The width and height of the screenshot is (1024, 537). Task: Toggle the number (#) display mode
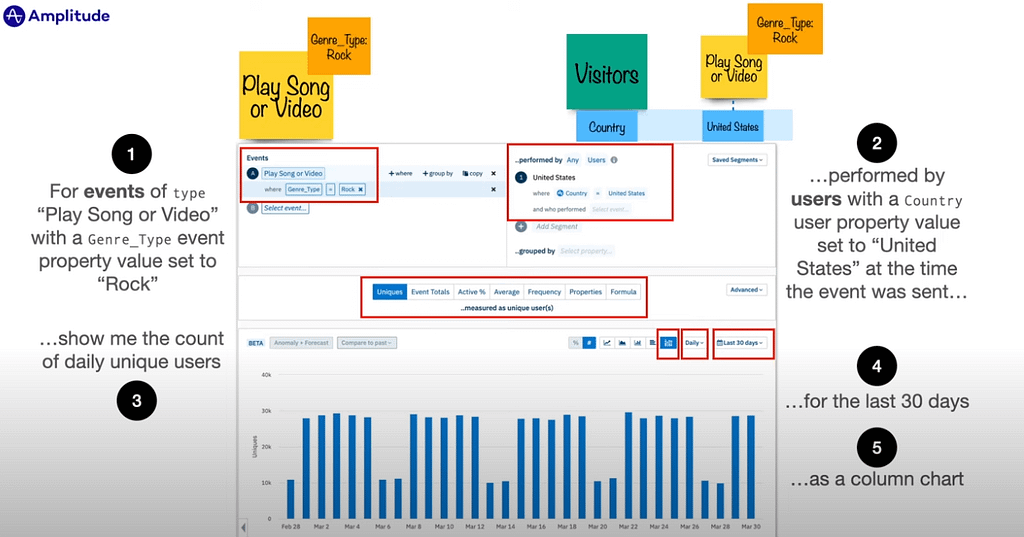point(589,343)
